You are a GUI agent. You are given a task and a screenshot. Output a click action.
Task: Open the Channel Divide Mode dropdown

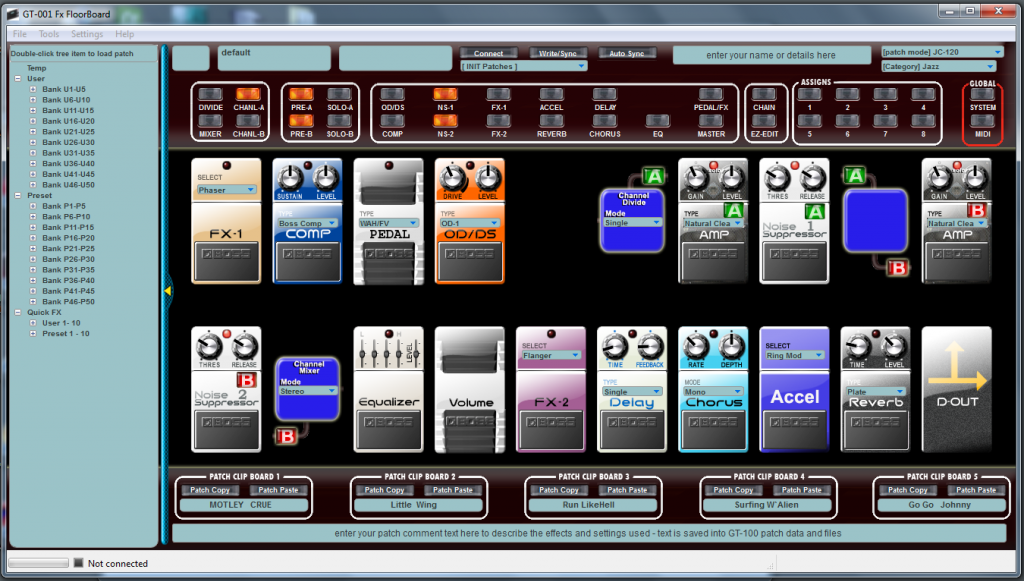pos(632,223)
